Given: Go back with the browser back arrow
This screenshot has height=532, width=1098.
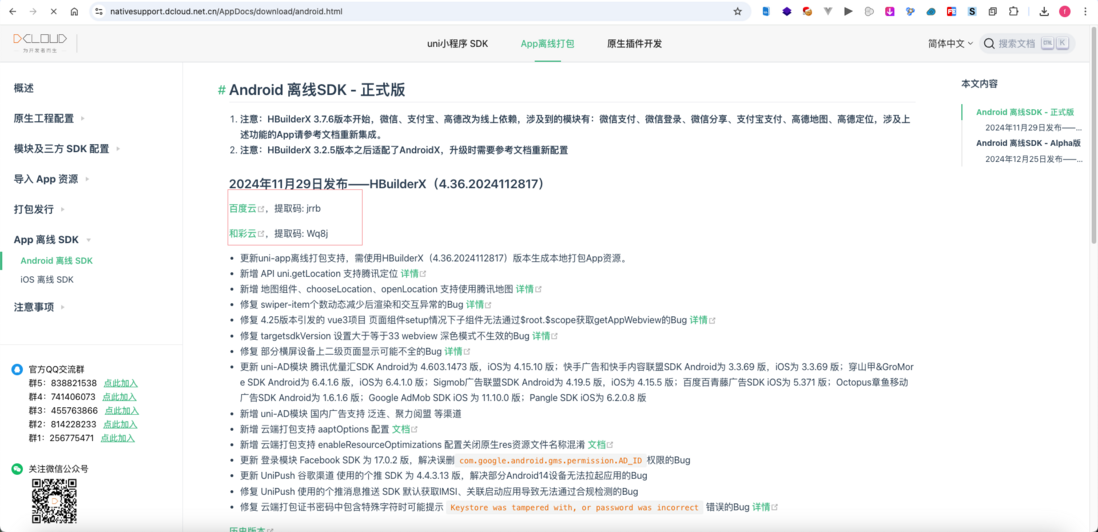Looking at the screenshot, I should 15,12.
